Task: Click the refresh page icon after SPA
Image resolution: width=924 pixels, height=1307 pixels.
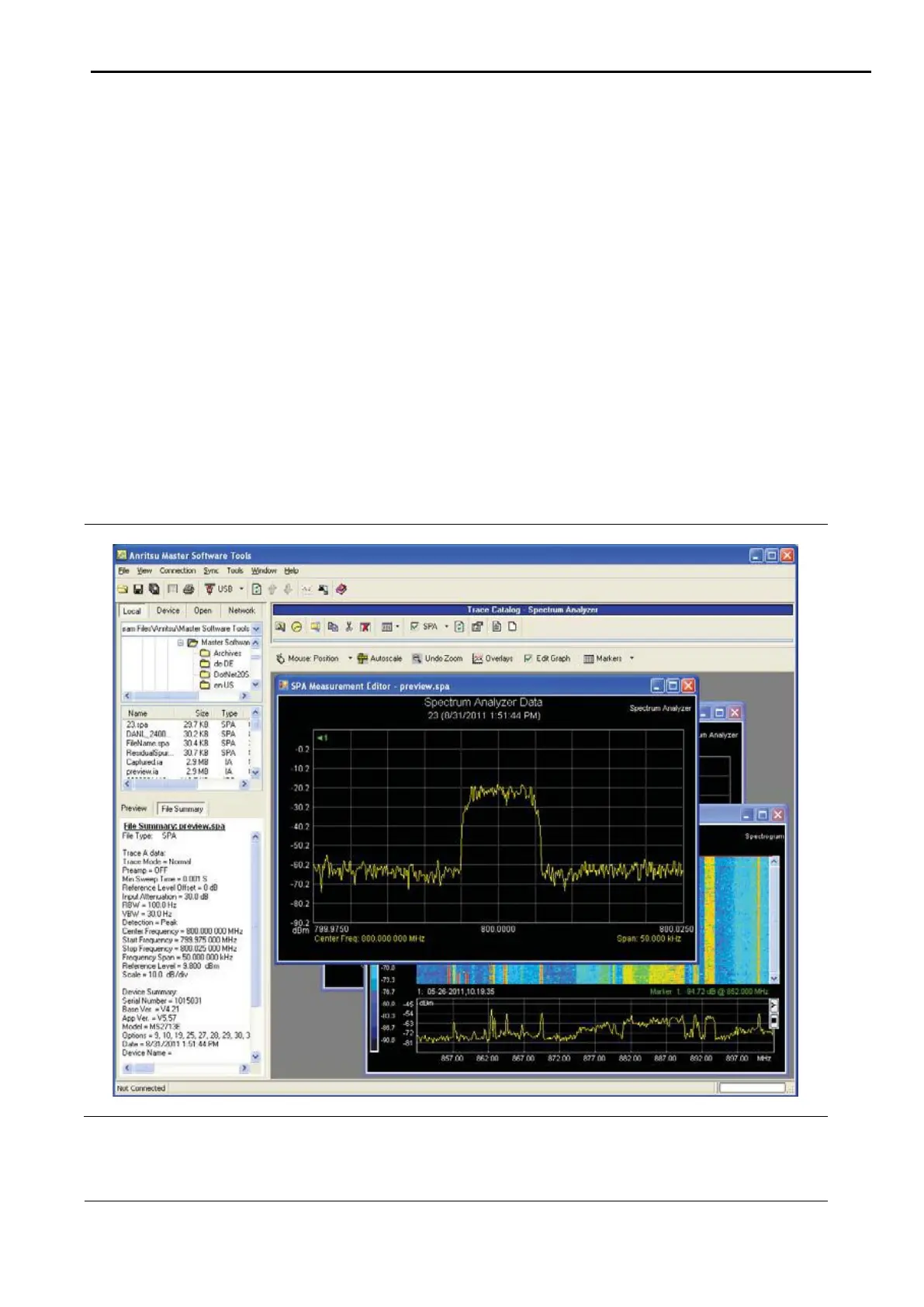Action: coord(459,626)
